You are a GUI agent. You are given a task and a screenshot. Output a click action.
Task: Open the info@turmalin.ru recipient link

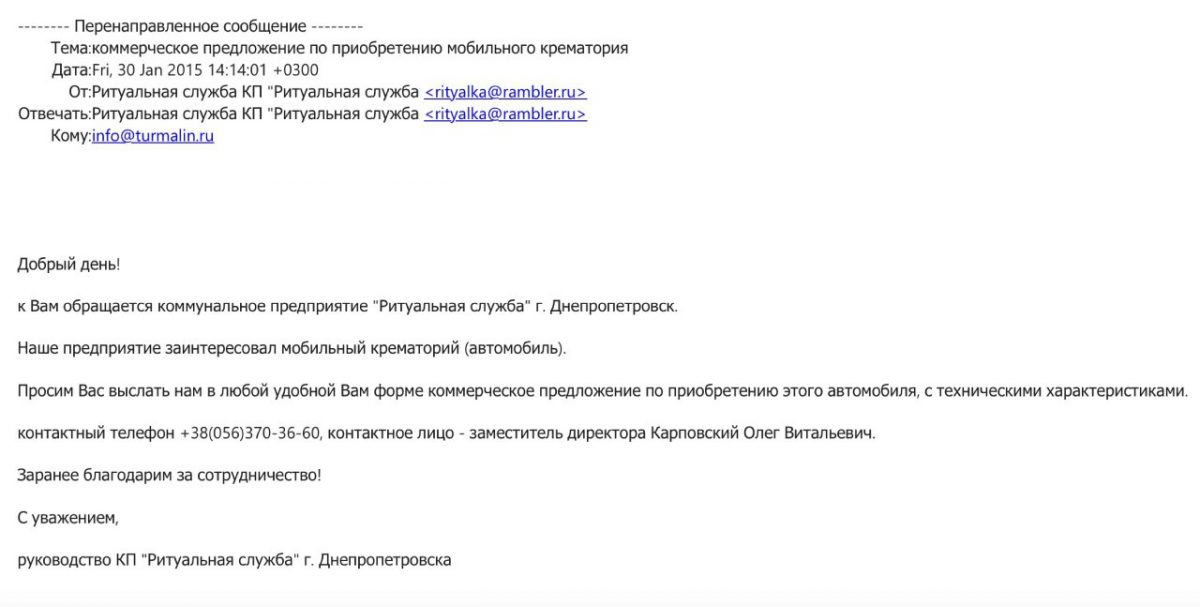click(x=153, y=136)
